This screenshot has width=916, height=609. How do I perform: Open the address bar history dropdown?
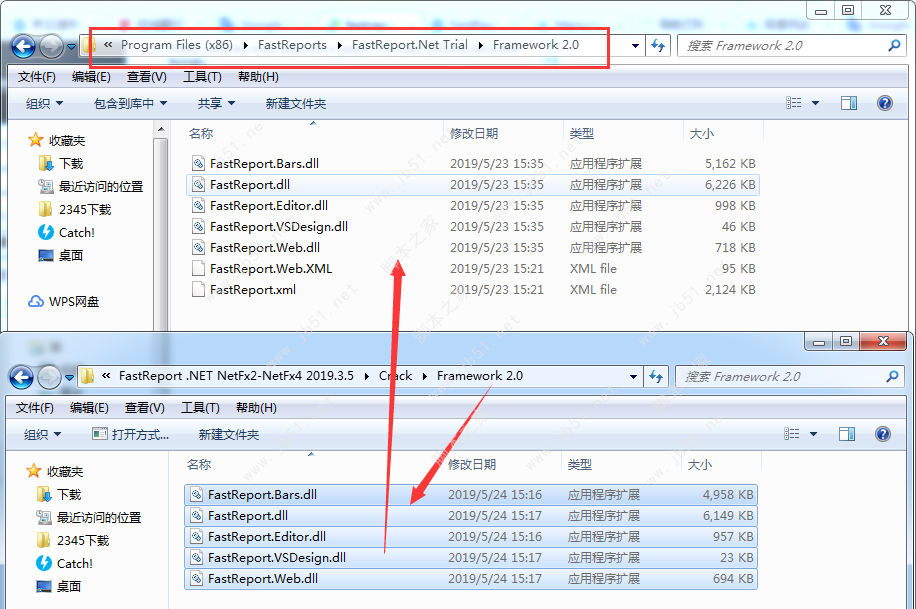[634, 46]
